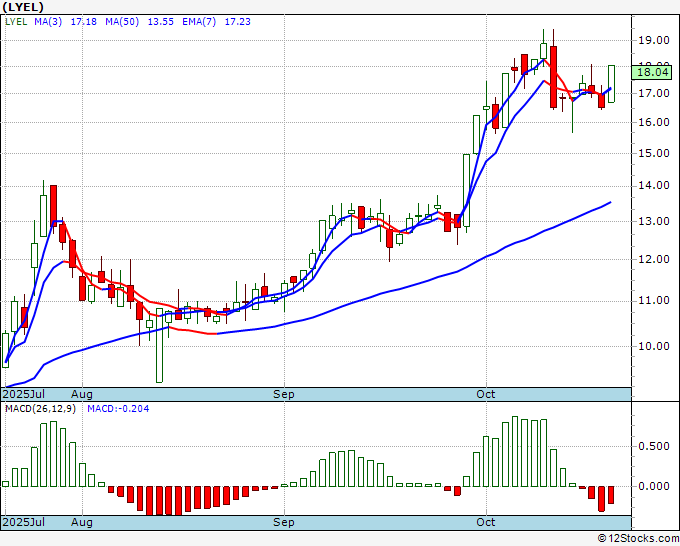Click the (LYEL) ticker title
Image resolution: width=680 pixels, height=546 pixels.
point(23,7)
